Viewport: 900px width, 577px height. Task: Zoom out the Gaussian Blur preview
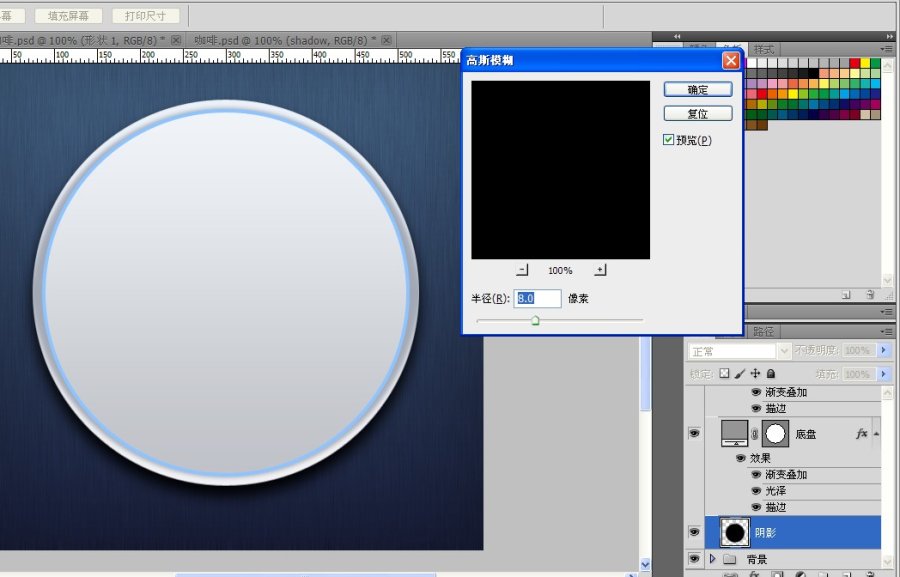pos(522,270)
